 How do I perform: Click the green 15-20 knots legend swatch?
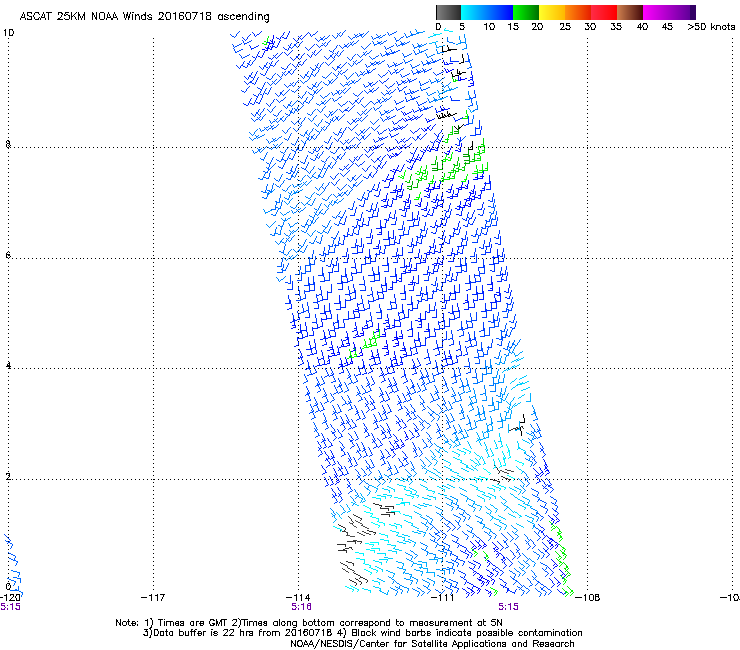pyautogui.click(x=526, y=12)
